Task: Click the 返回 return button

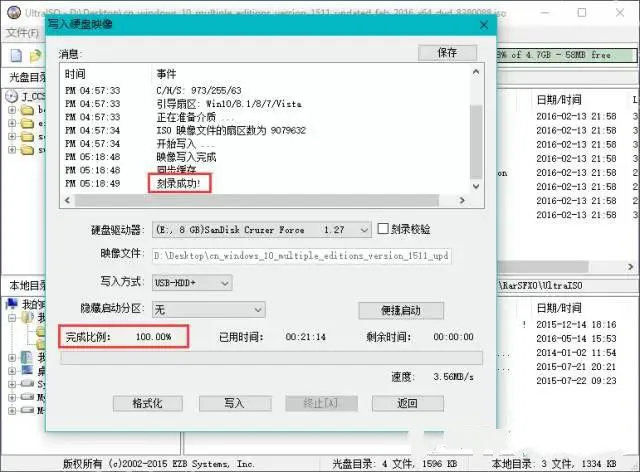Action: tap(407, 403)
